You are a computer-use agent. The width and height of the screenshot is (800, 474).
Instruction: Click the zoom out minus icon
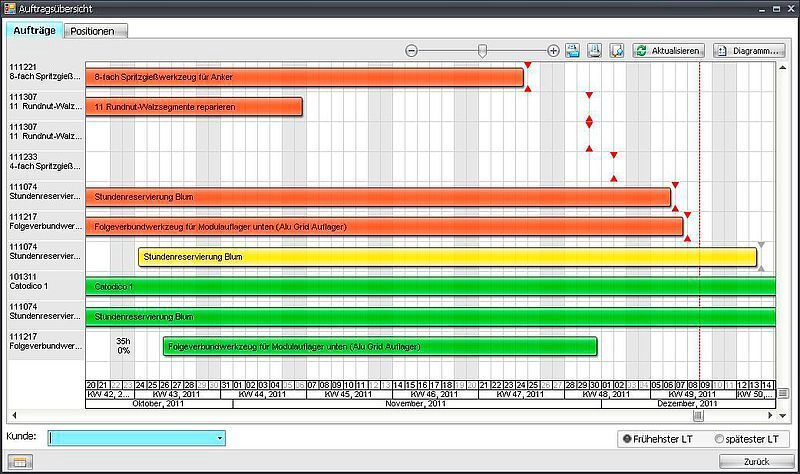coord(412,51)
